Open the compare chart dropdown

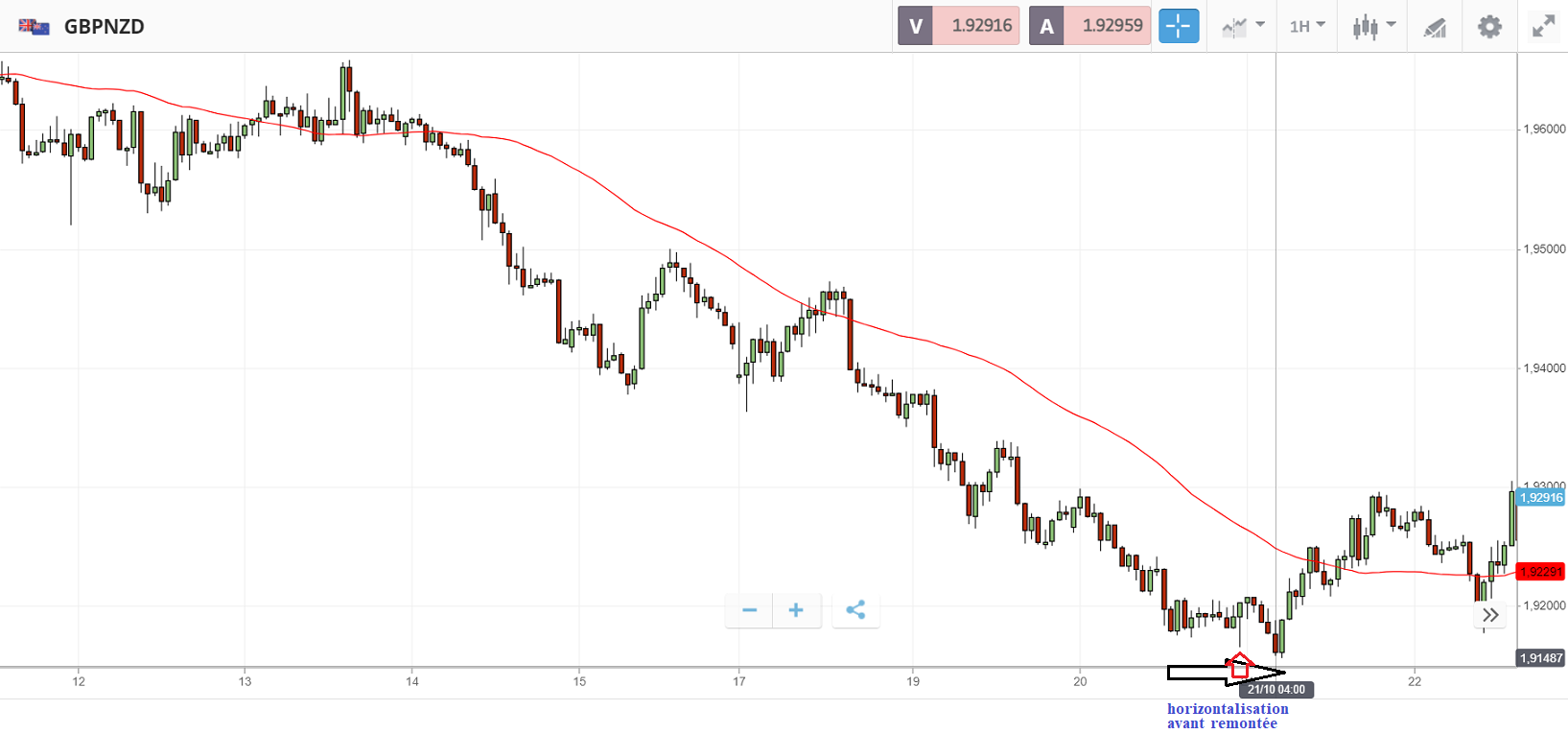[x=1243, y=26]
